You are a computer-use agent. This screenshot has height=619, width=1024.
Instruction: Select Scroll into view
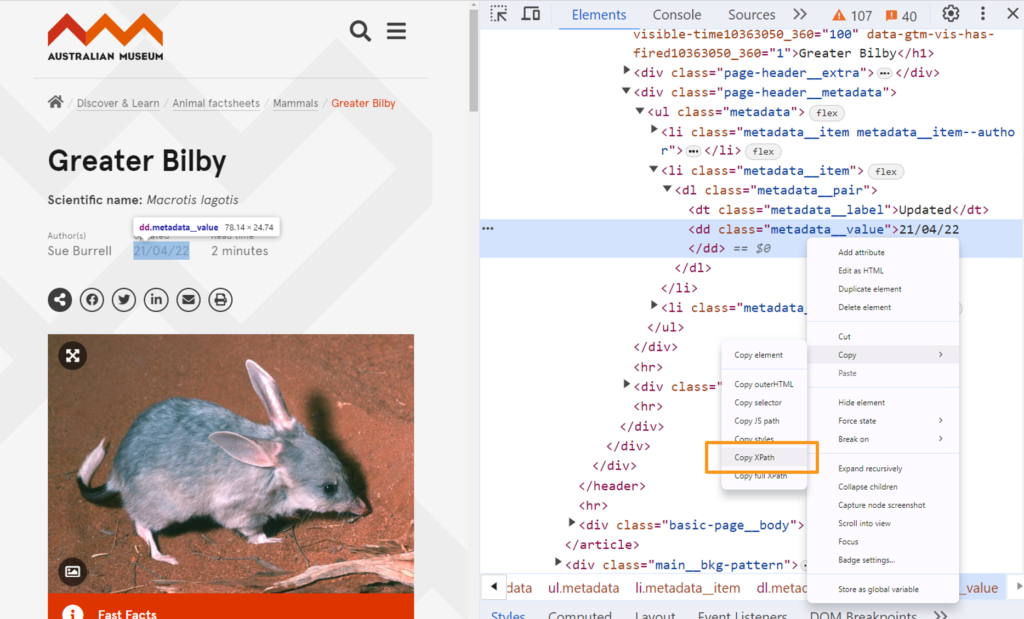864,524
